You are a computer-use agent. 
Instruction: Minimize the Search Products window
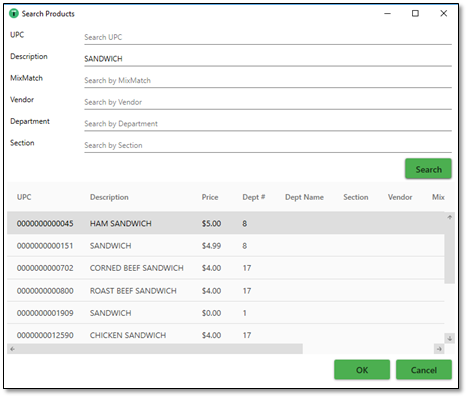pyautogui.click(x=387, y=13)
